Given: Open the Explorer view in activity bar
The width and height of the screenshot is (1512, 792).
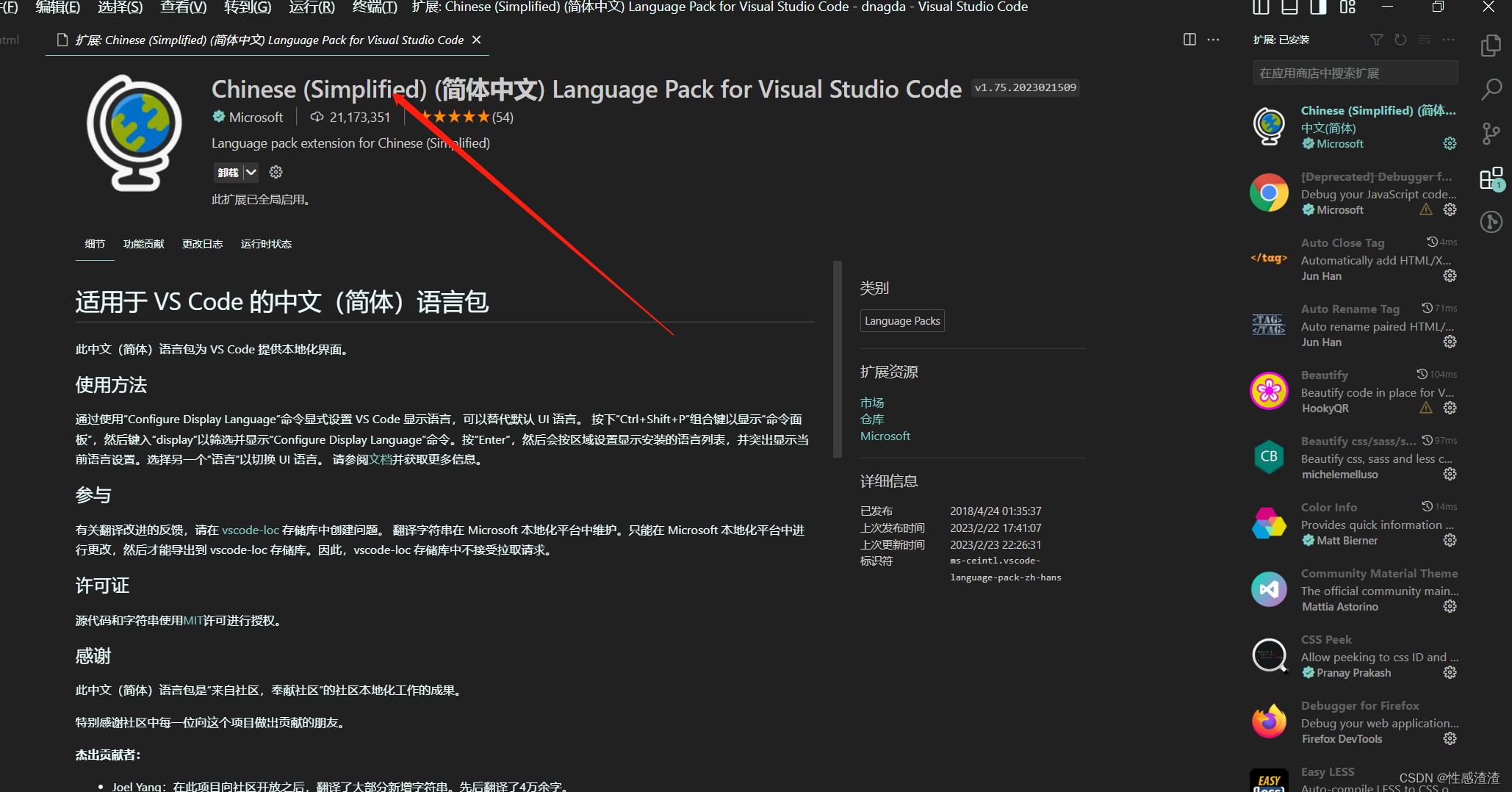Looking at the screenshot, I should [1491, 46].
